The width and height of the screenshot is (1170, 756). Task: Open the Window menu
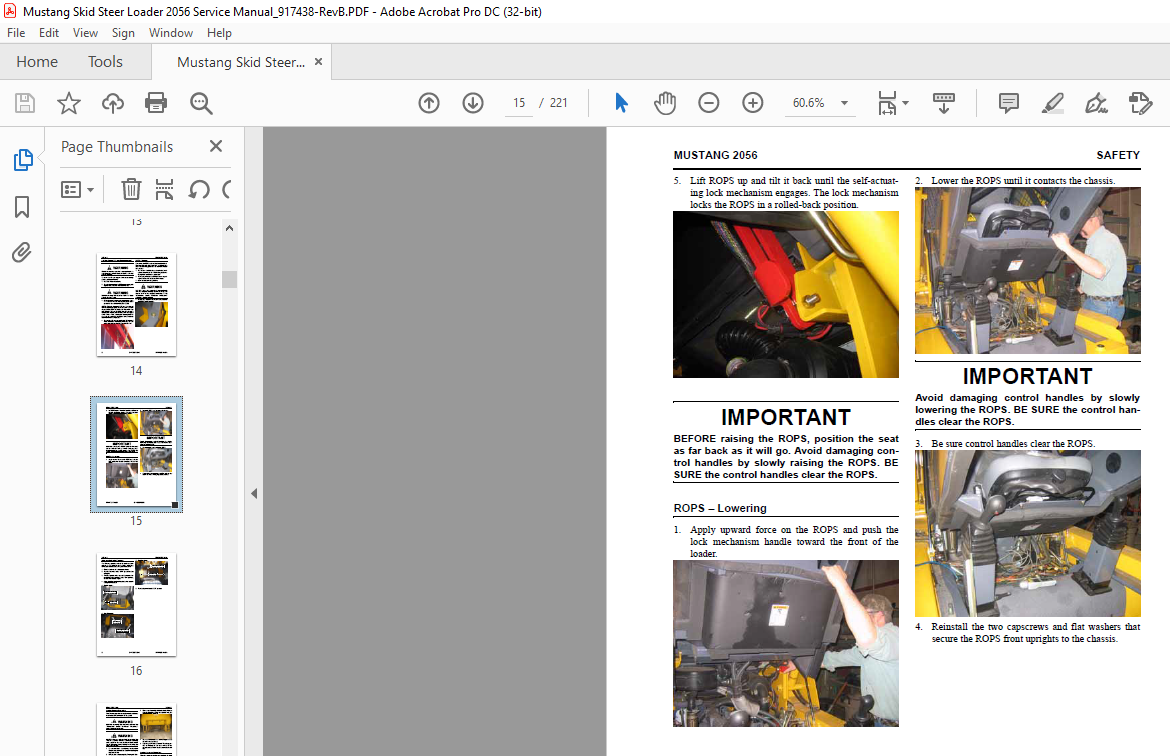click(x=171, y=33)
